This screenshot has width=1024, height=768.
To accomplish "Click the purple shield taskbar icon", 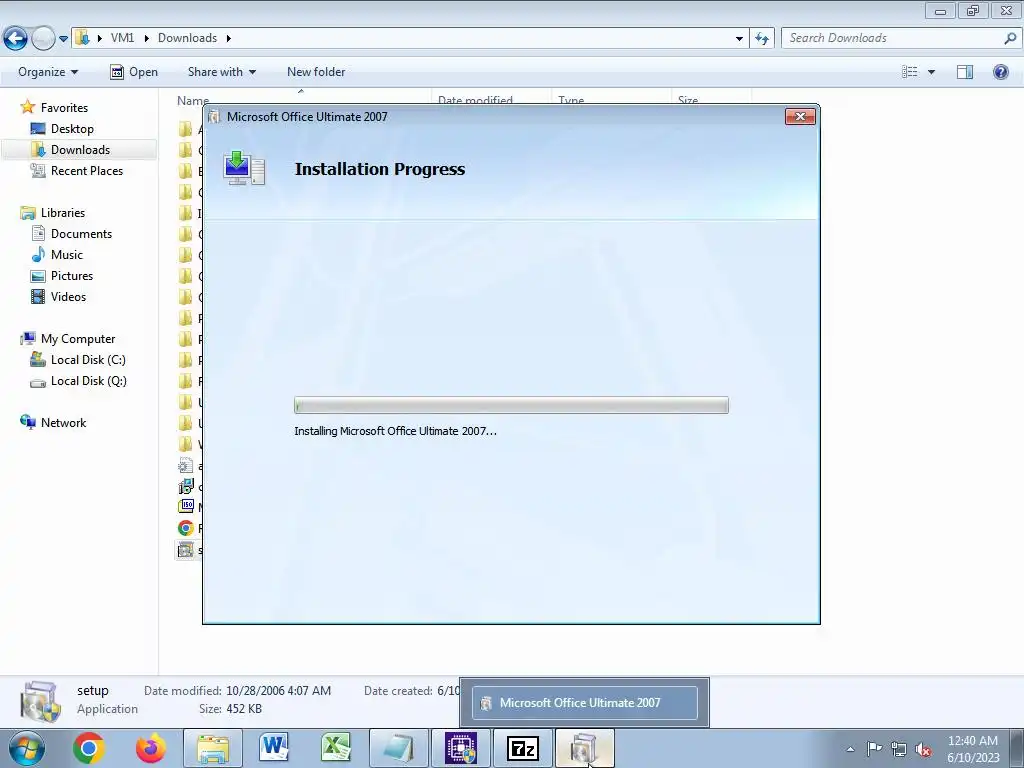I will [x=461, y=748].
